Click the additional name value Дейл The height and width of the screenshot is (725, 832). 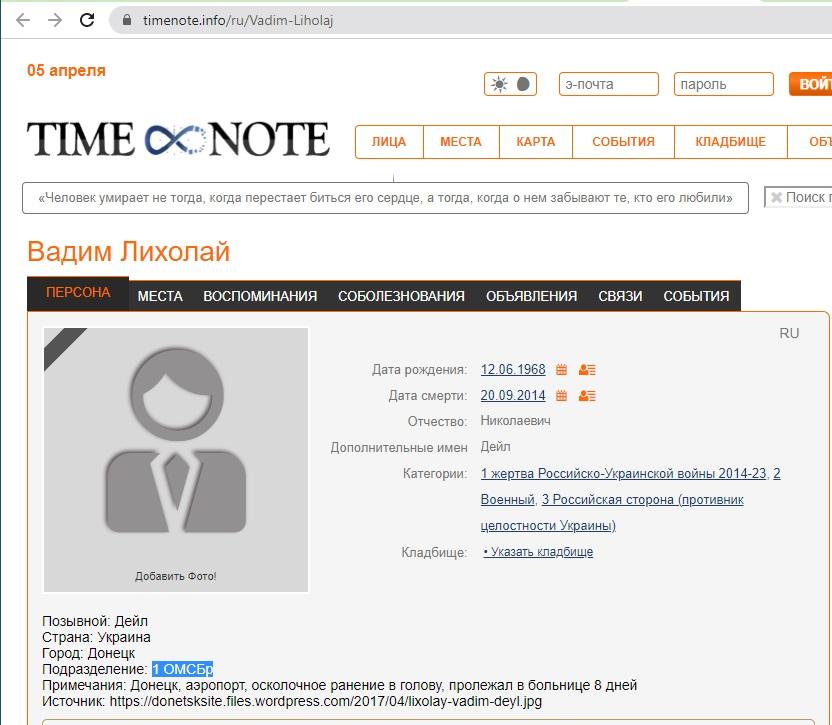496,447
